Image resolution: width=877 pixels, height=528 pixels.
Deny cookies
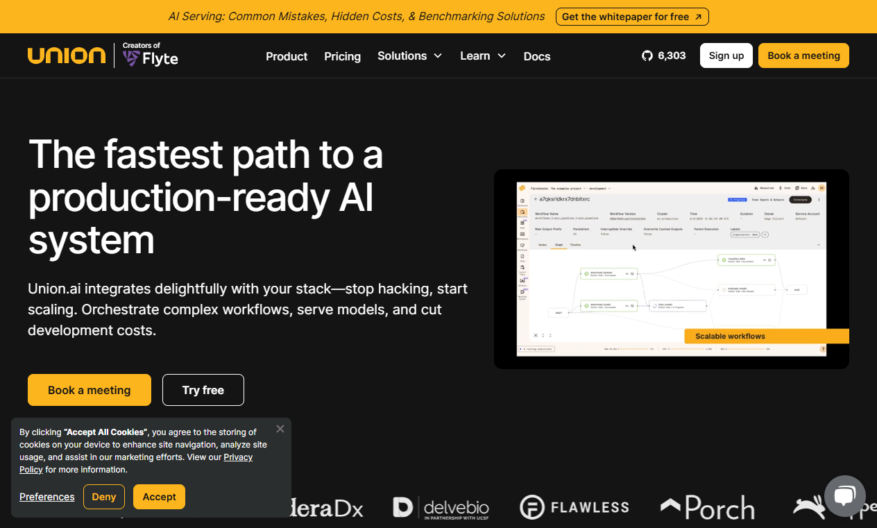point(103,497)
